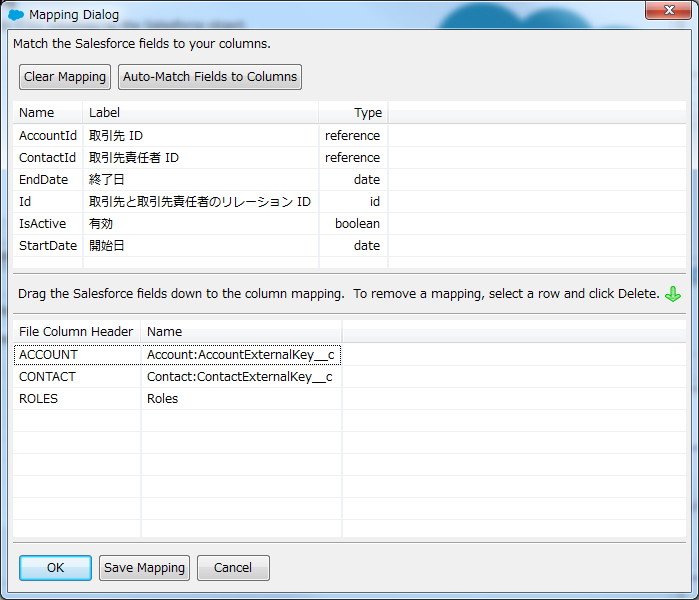Click label 有効
This screenshot has height=600, width=699.
click(101, 223)
